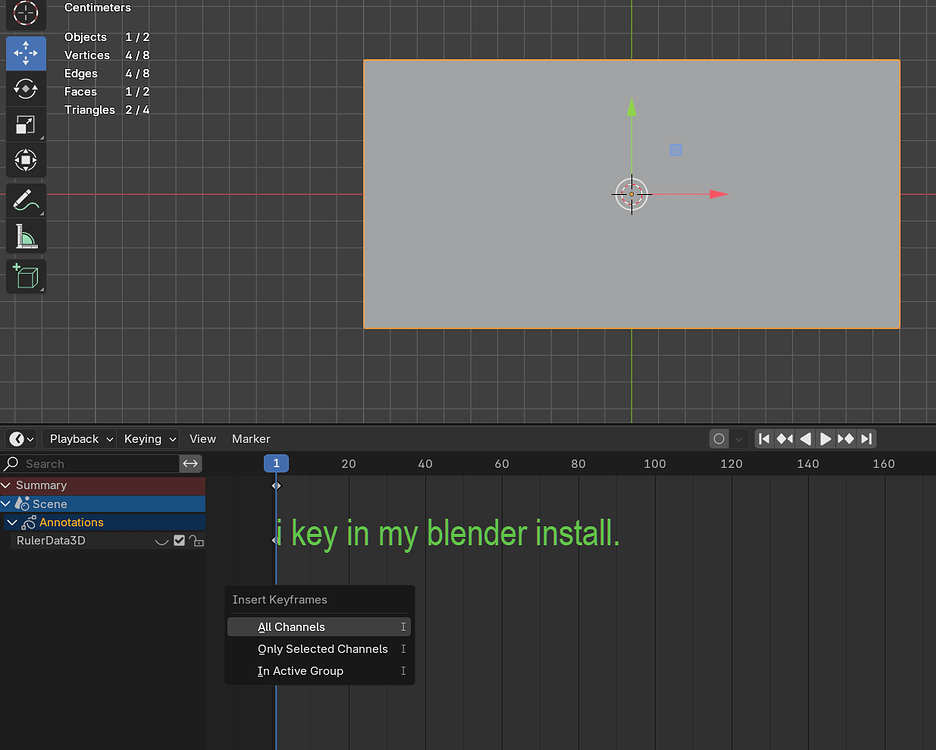936x750 pixels.
Task: Click frame 100 on the timeline ruler
Action: (655, 464)
